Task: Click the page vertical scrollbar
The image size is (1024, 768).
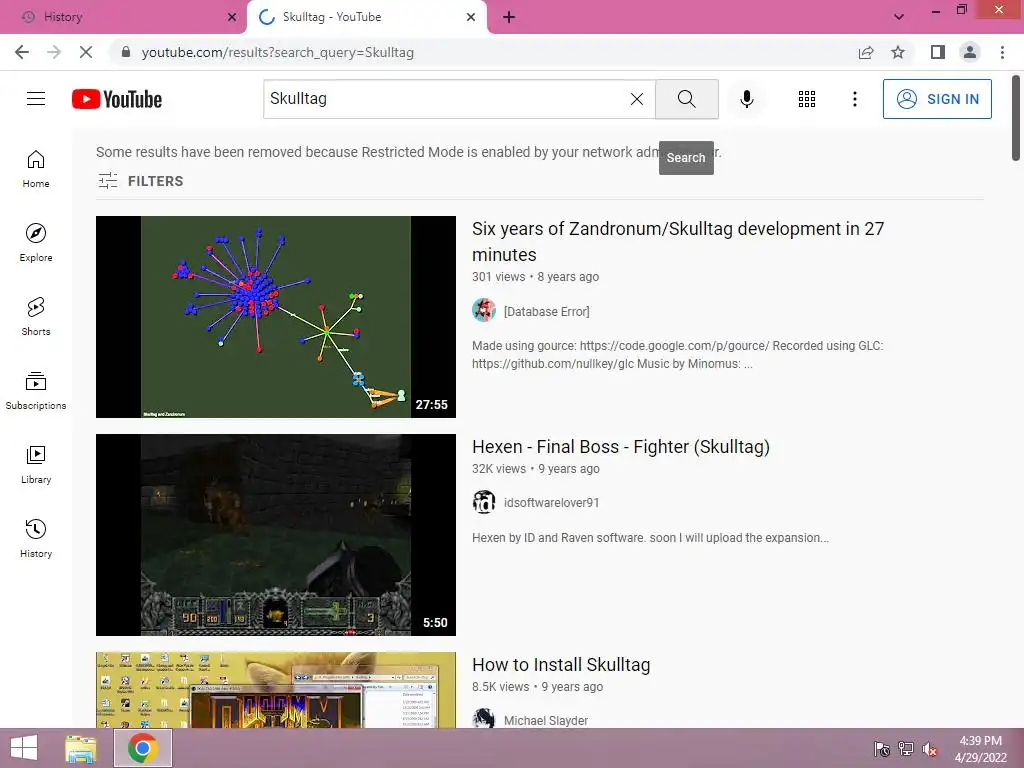Action: pos(1016,119)
